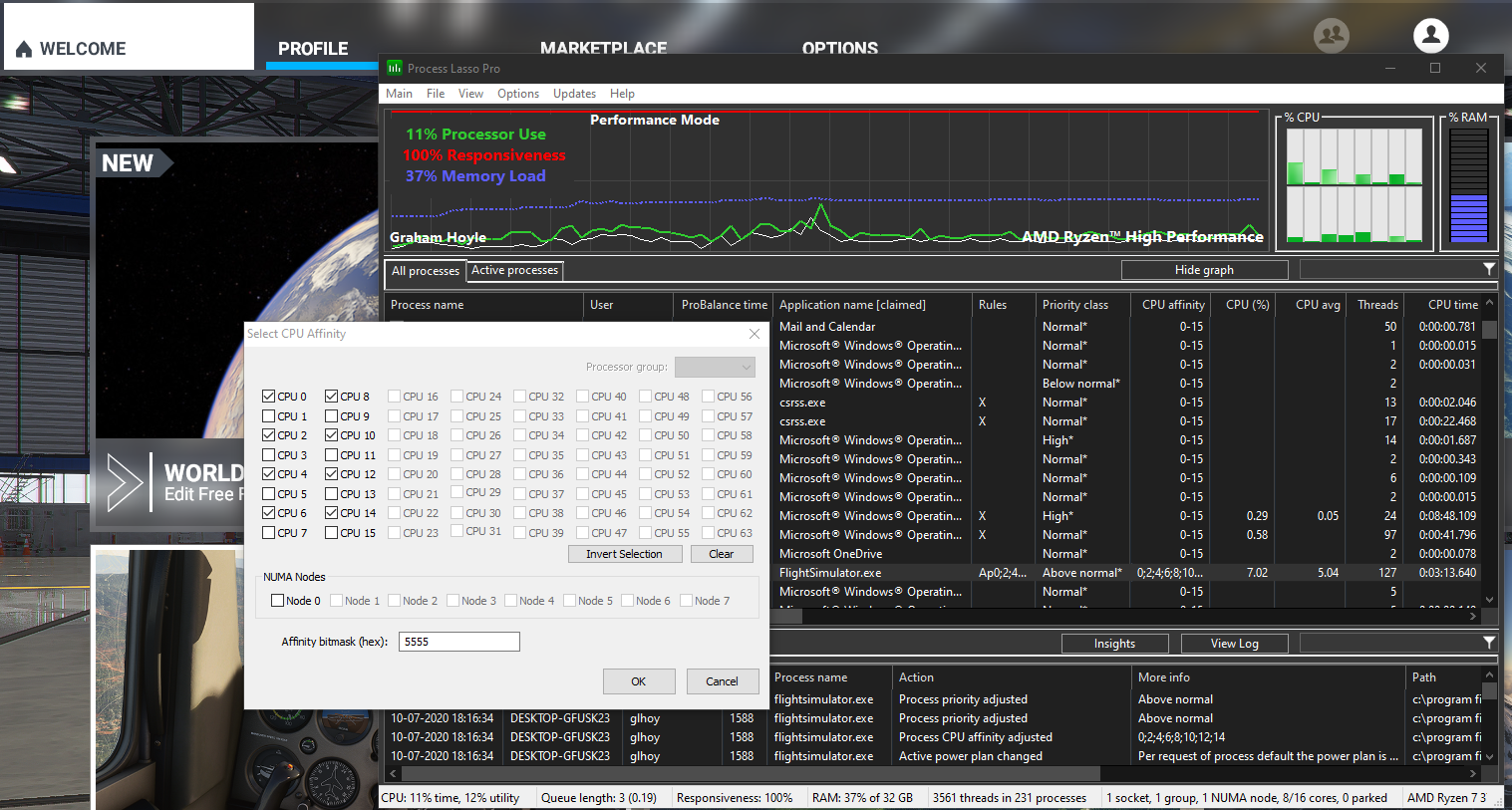Close the Select CPU Affinity dialog
This screenshot has width=1512, height=810.
(755, 334)
